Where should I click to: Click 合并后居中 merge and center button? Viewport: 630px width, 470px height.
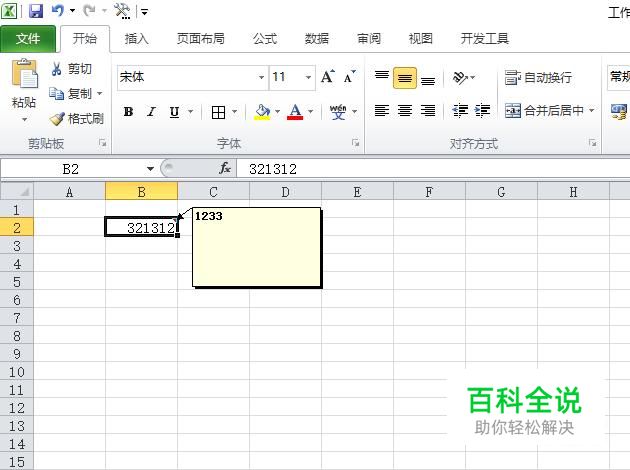(x=544, y=110)
